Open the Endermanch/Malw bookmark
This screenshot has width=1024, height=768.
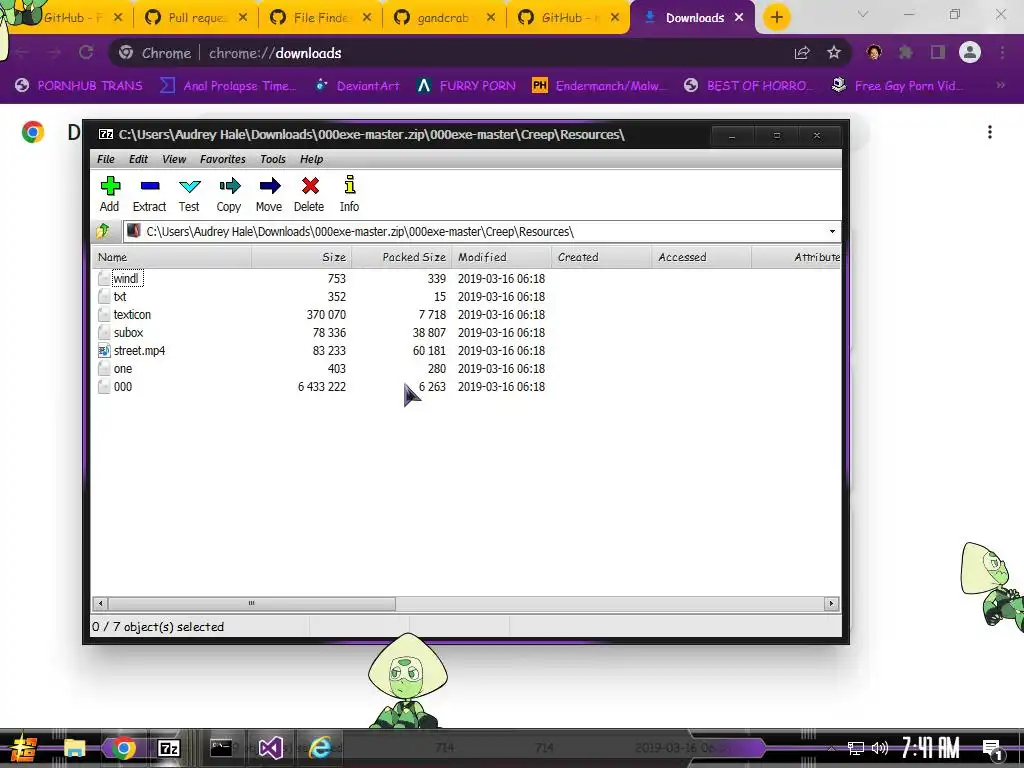(600, 86)
